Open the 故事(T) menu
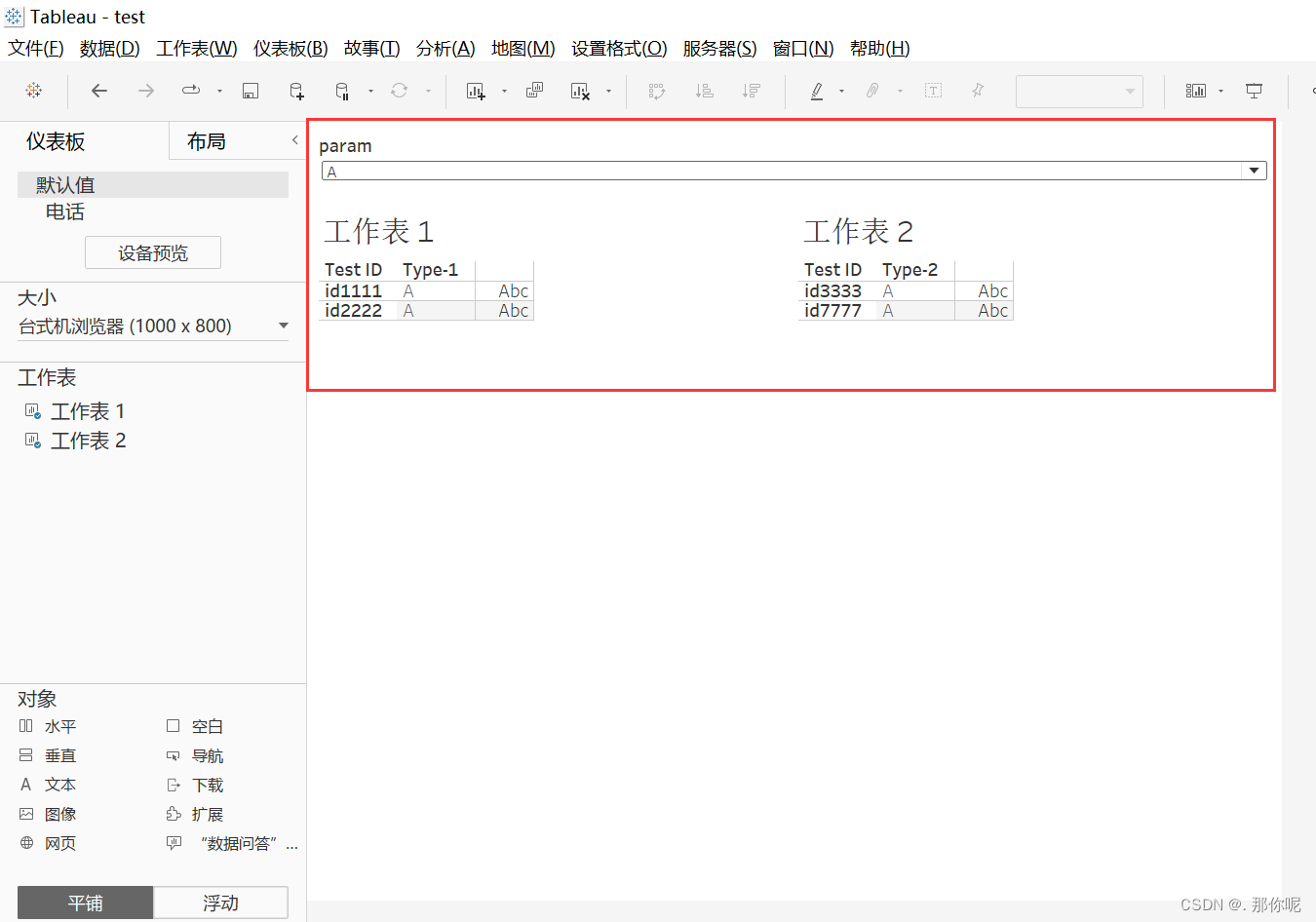The image size is (1316, 922). [x=372, y=49]
